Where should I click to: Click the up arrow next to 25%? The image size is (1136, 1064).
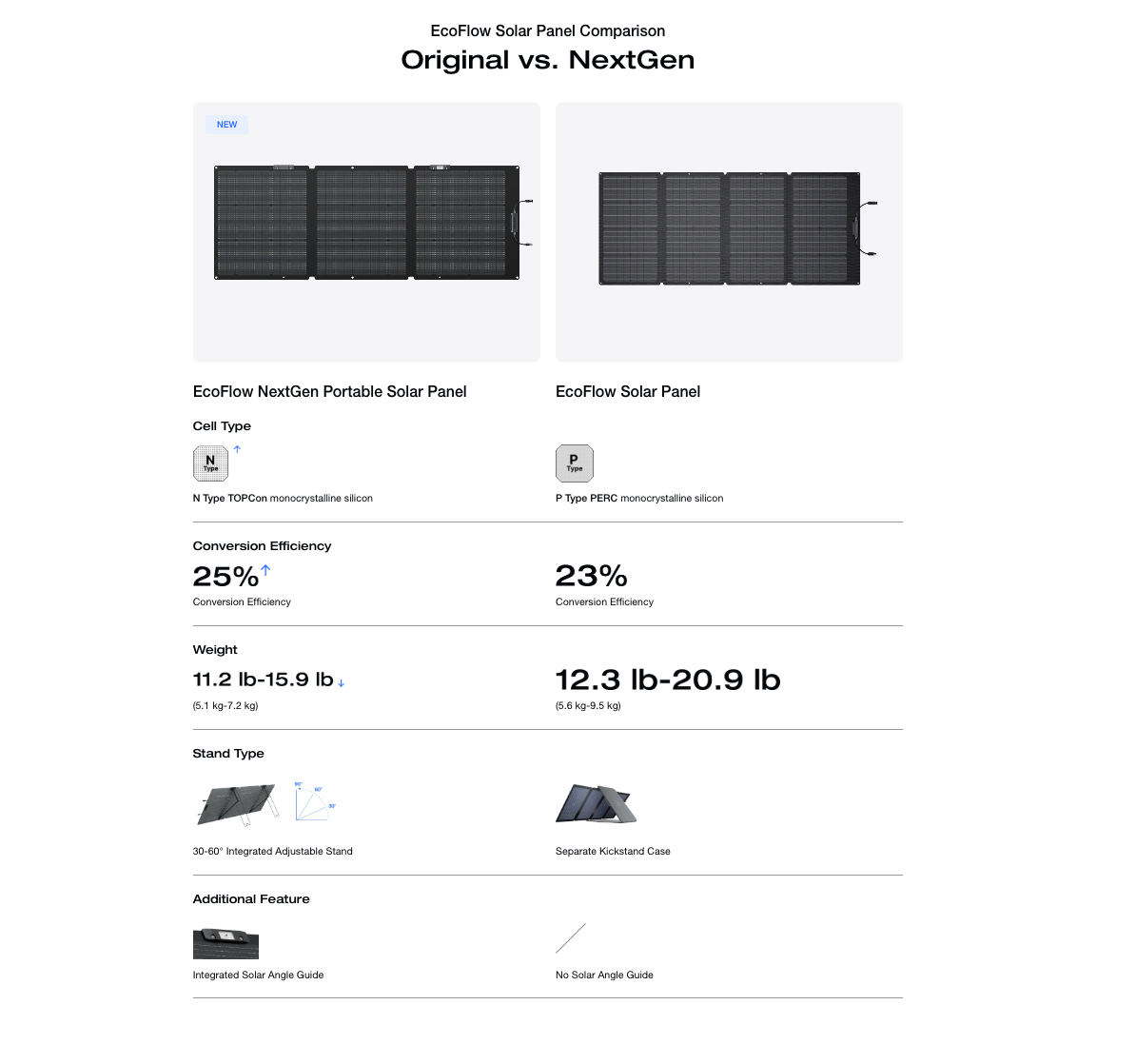(x=265, y=570)
